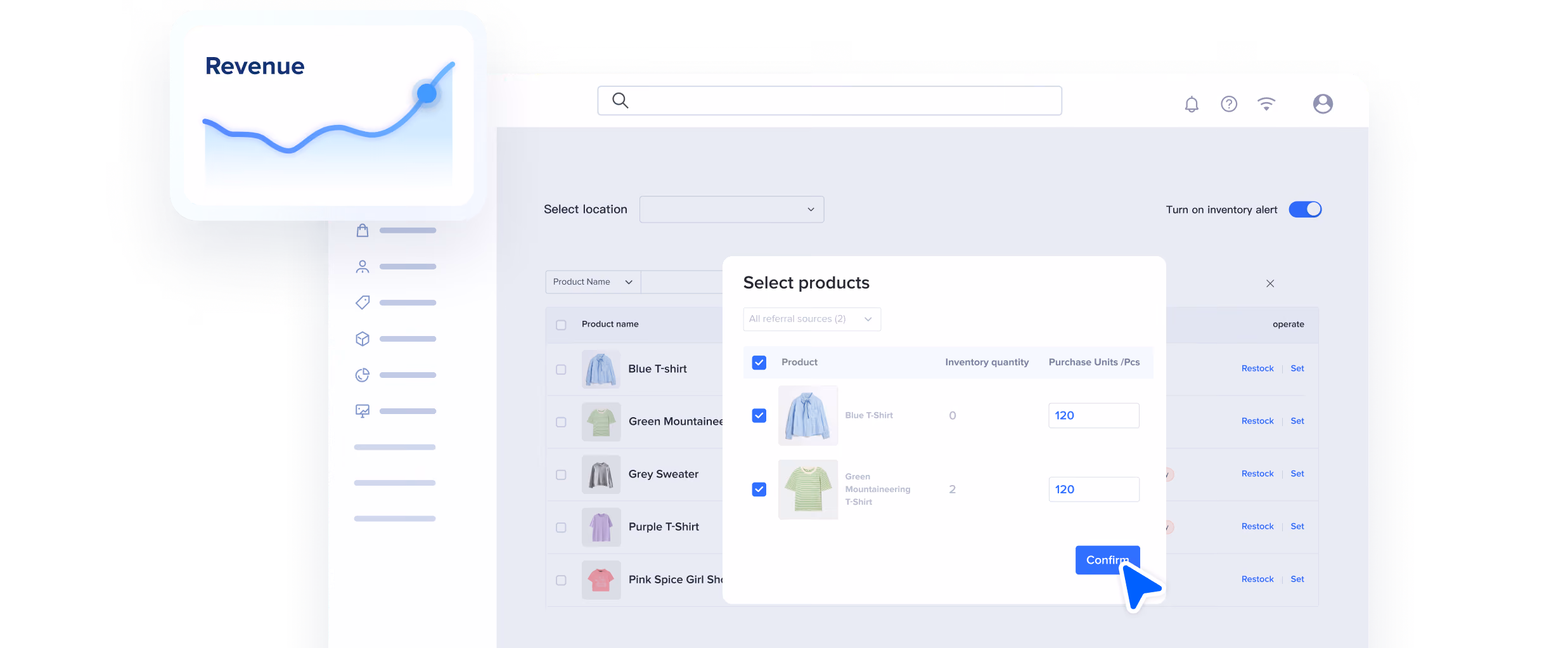Screen dimensions: 1568x648
Task: Click the Inventory quantity column header
Action: click(x=987, y=362)
